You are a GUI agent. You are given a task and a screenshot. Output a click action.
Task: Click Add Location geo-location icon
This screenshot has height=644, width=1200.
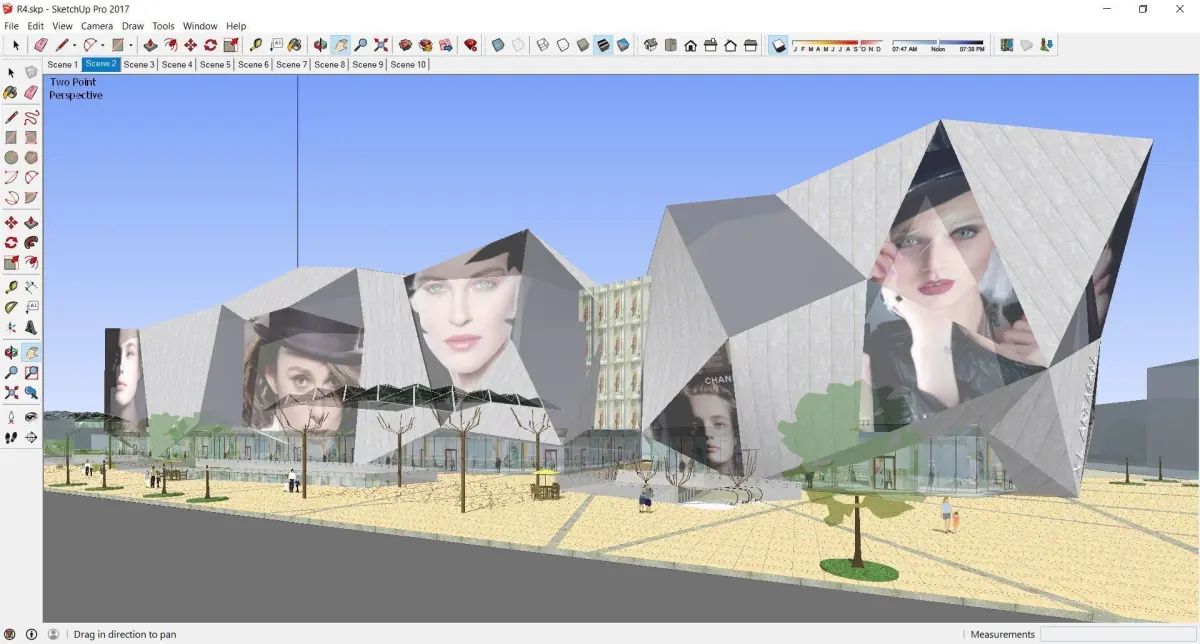point(1006,45)
